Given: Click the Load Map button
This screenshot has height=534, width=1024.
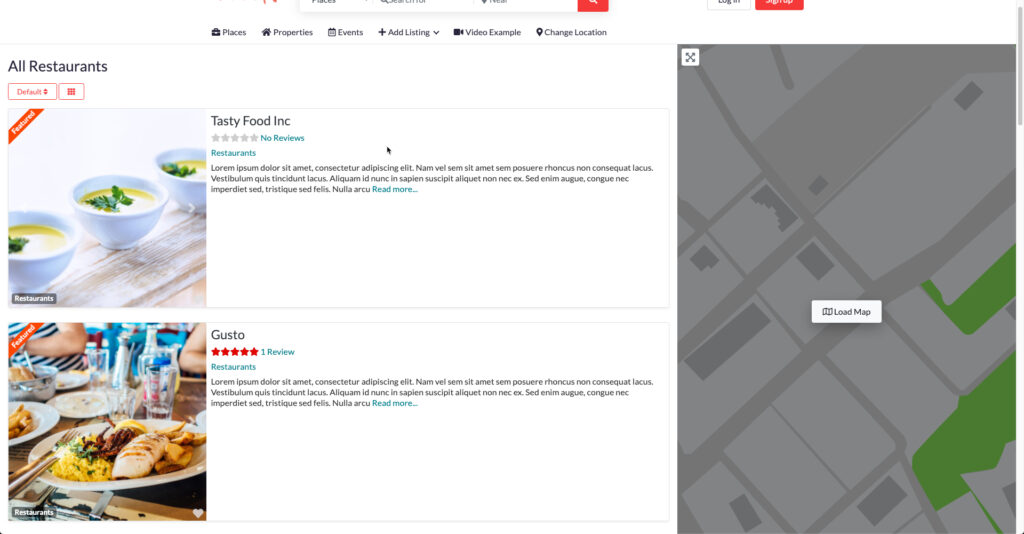Looking at the screenshot, I should pos(846,311).
